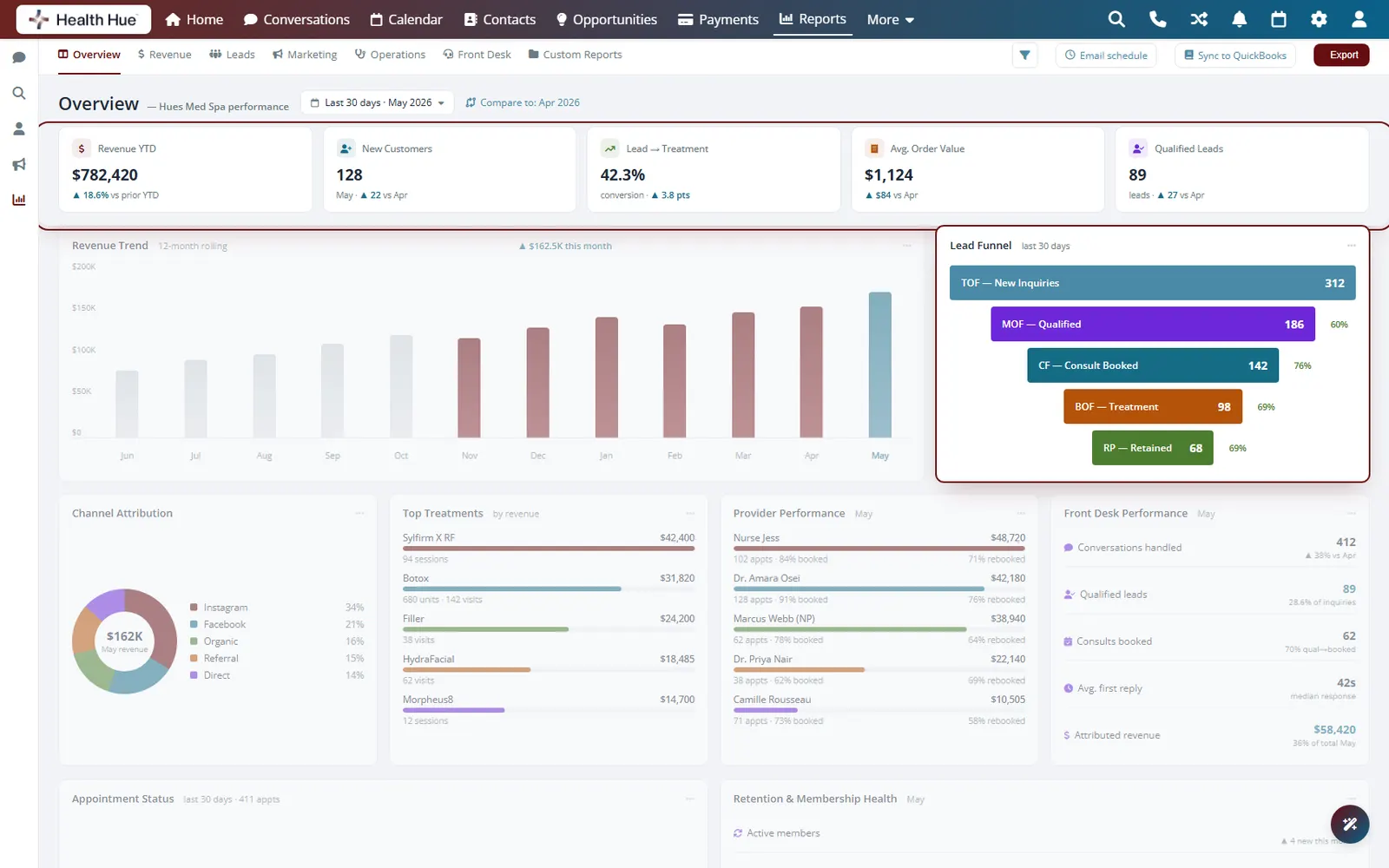Open Top Treatments options menu
The image size is (1389, 868).
click(690, 513)
